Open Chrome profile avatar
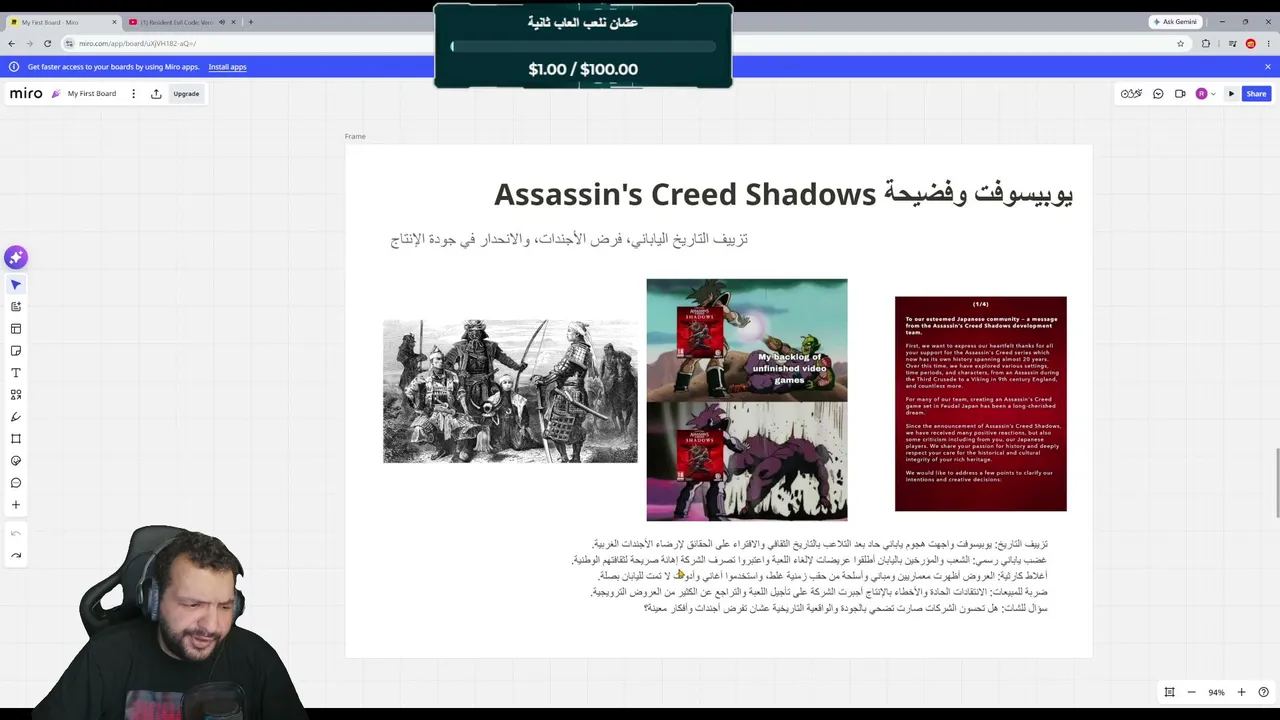The height and width of the screenshot is (720, 1280). 1250,44
